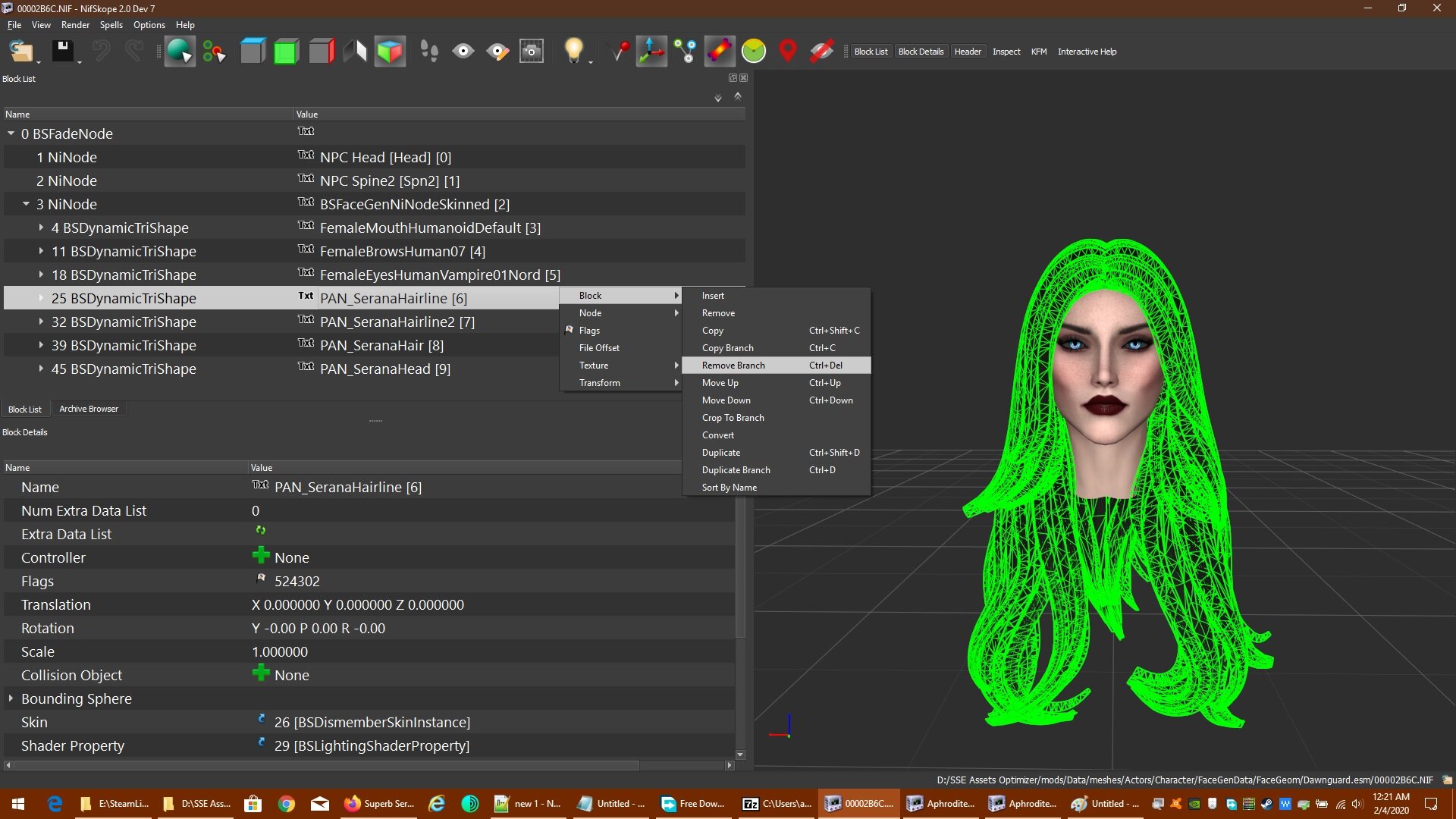Toggle the Draw Collision icon
The width and height of the screenshot is (1456, 819).
coord(720,52)
